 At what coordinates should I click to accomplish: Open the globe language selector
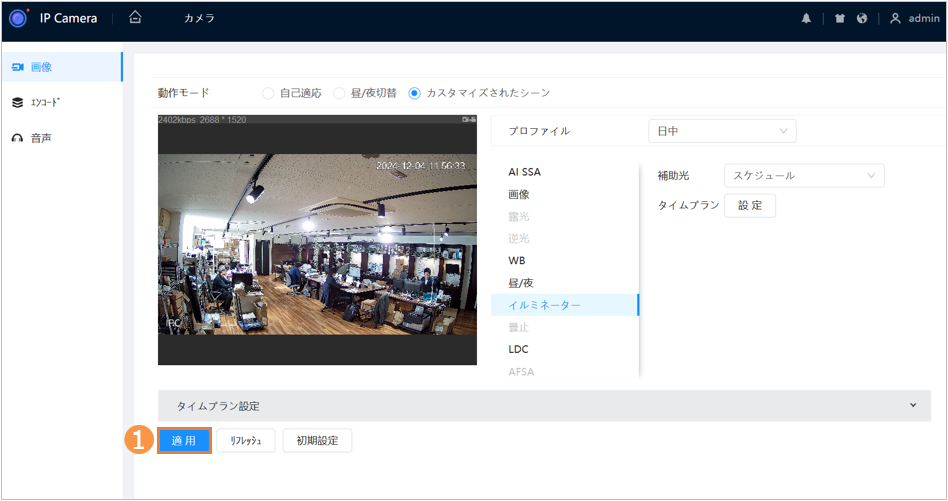[x=862, y=19]
